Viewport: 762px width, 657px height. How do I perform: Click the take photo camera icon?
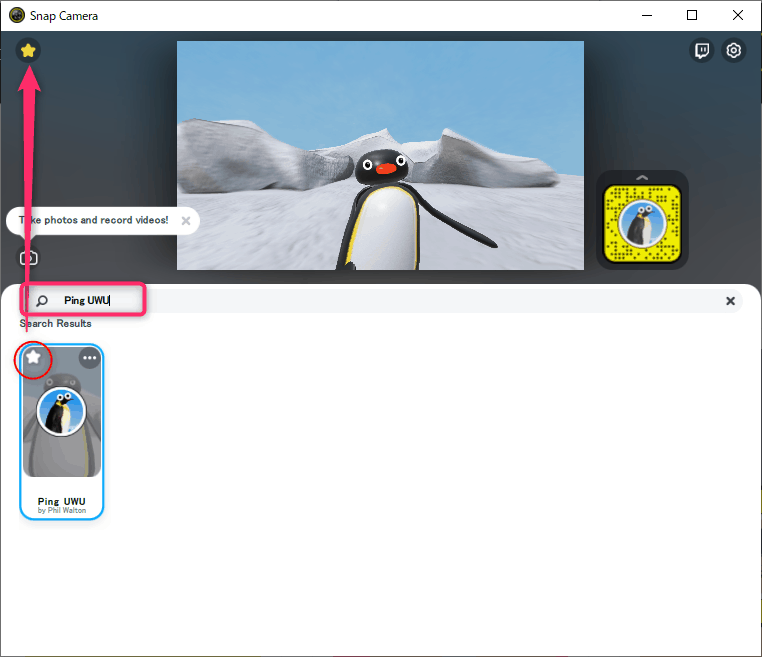pos(29,258)
